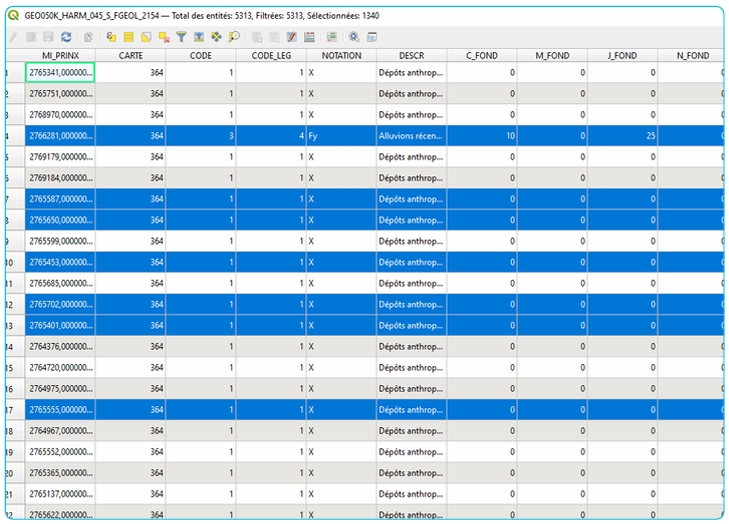Sort by the MI_PRINX column header
The image size is (729, 524).
click(60, 56)
